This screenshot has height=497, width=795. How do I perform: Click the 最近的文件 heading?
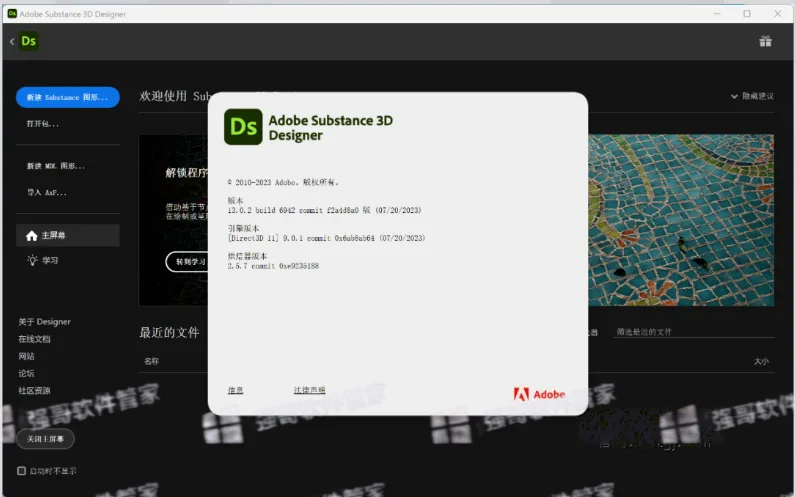point(169,332)
